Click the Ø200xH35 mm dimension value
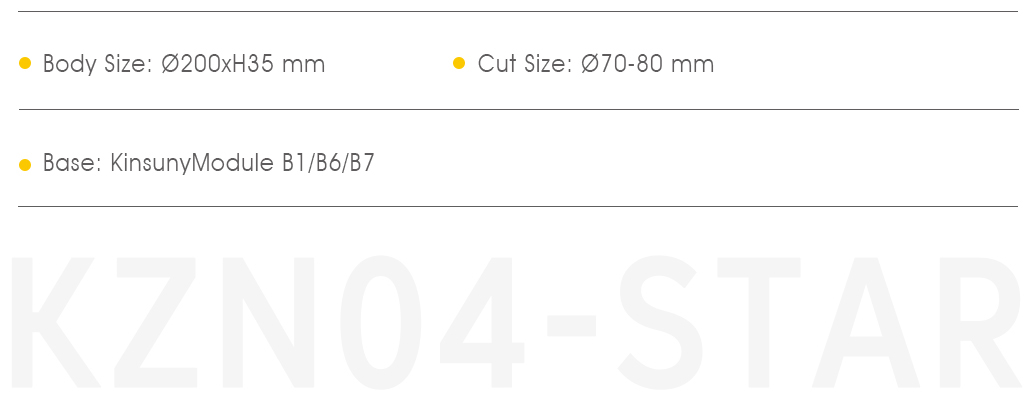Screen dimensions: 1034x414 [x=243, y=64]
